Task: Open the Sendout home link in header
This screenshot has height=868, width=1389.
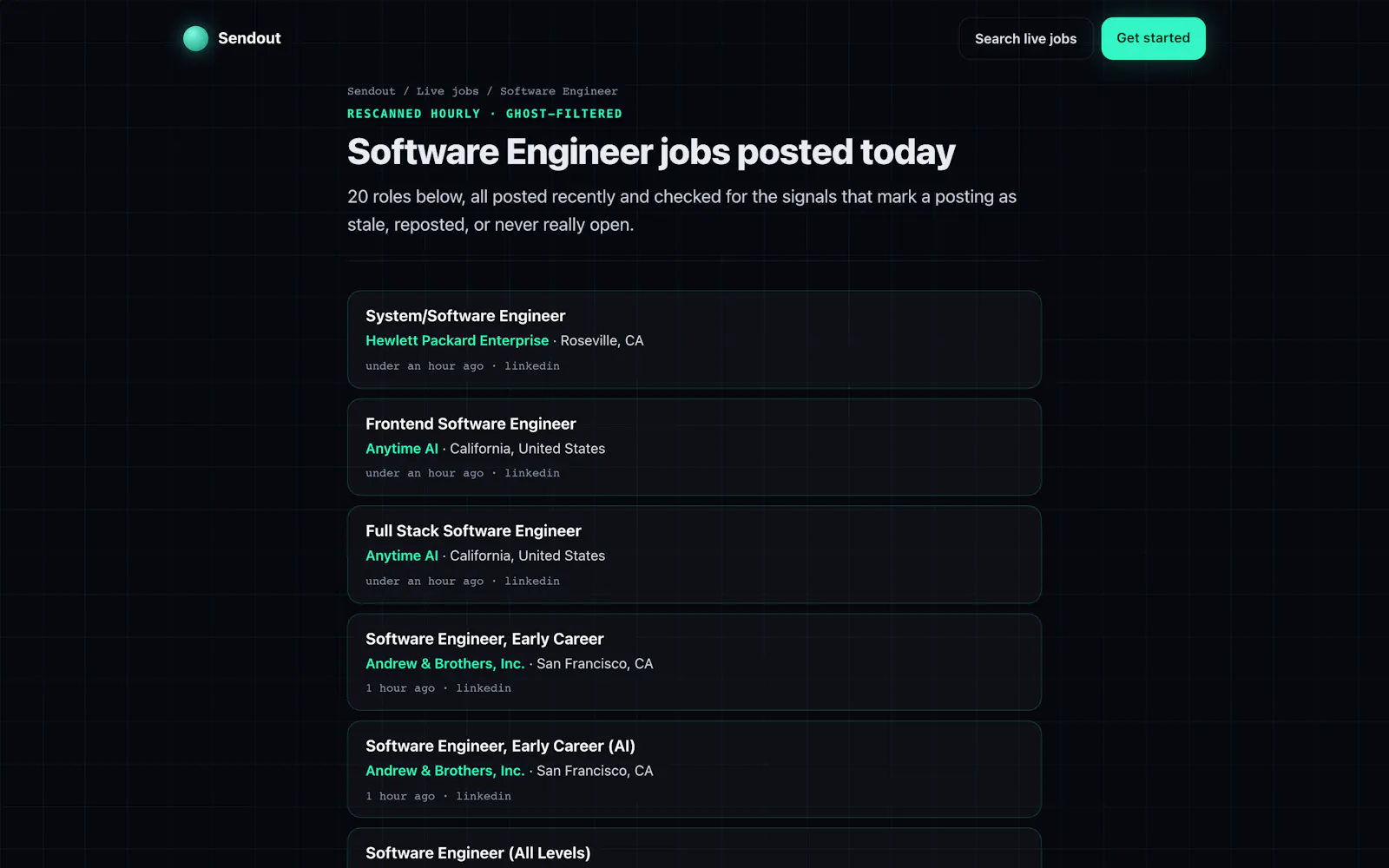Action: point(232,38)
